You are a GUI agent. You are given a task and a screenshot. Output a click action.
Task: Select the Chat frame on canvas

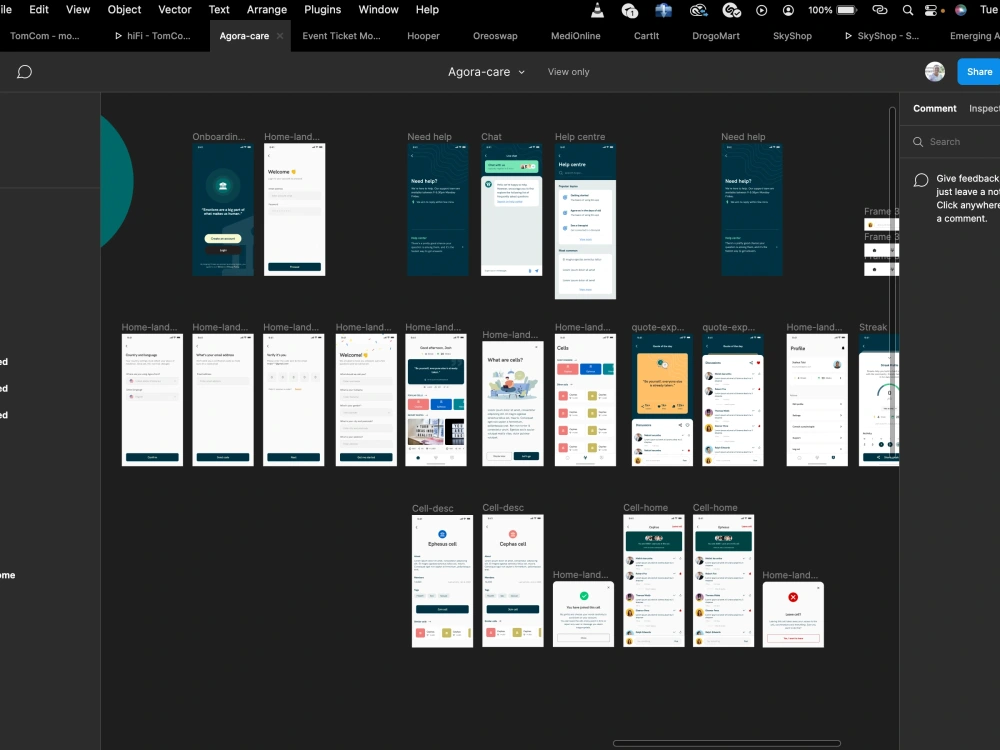tap(511, 210)
